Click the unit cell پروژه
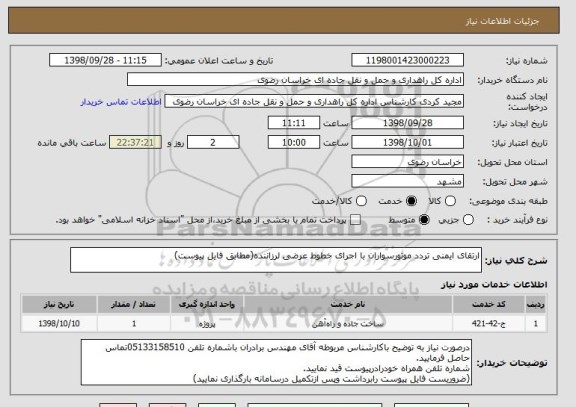 pos(207,324)
